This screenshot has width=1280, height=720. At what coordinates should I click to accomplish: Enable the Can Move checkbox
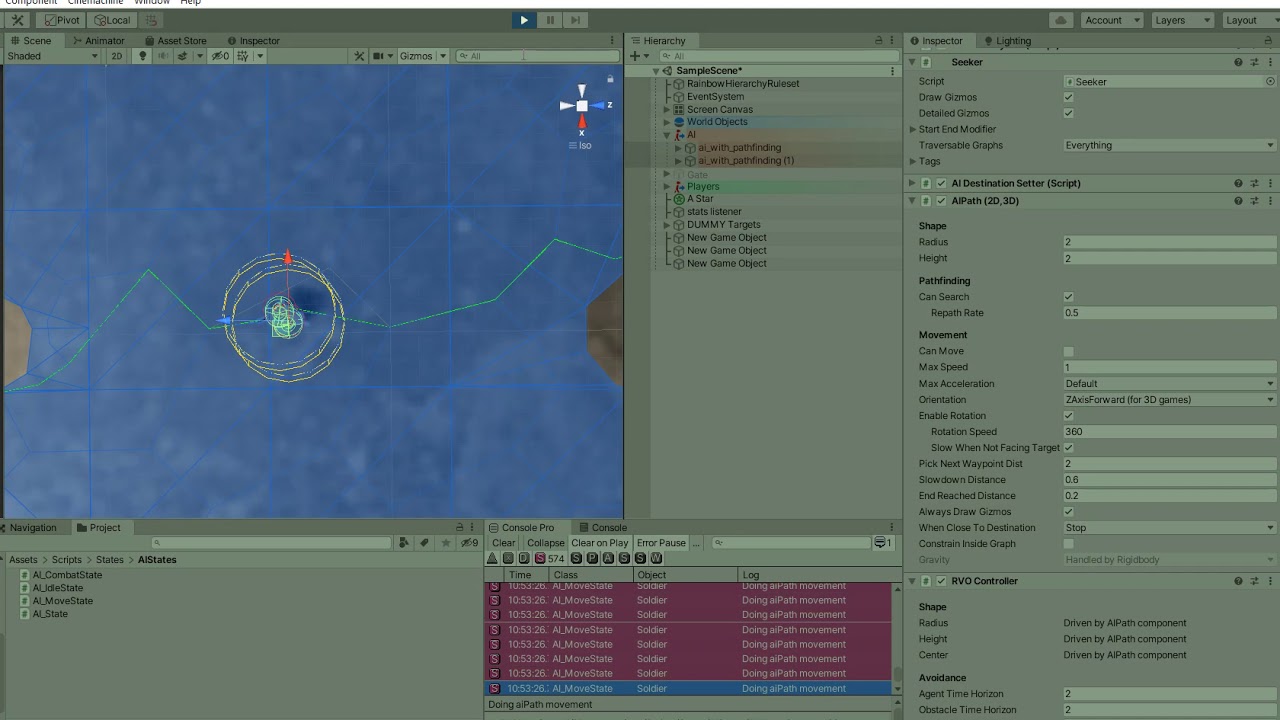1069,352
